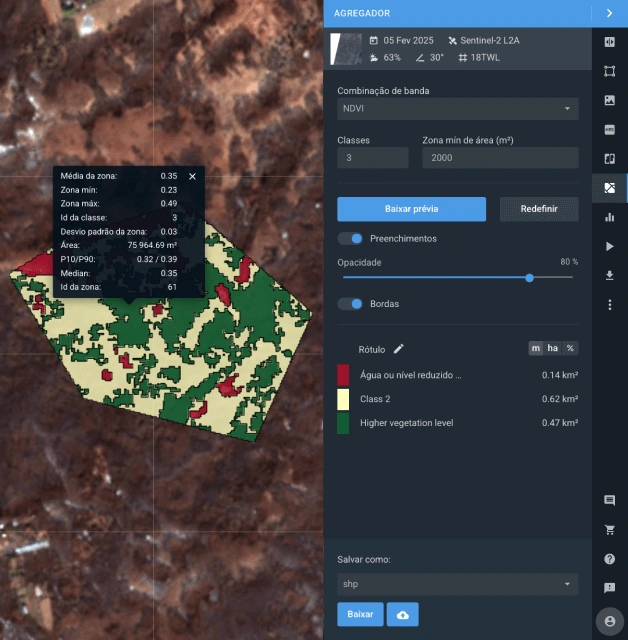The height and width of the screenshot is (640, 628).
Task: Open the area of interest drawing tool
Action: 609,71
